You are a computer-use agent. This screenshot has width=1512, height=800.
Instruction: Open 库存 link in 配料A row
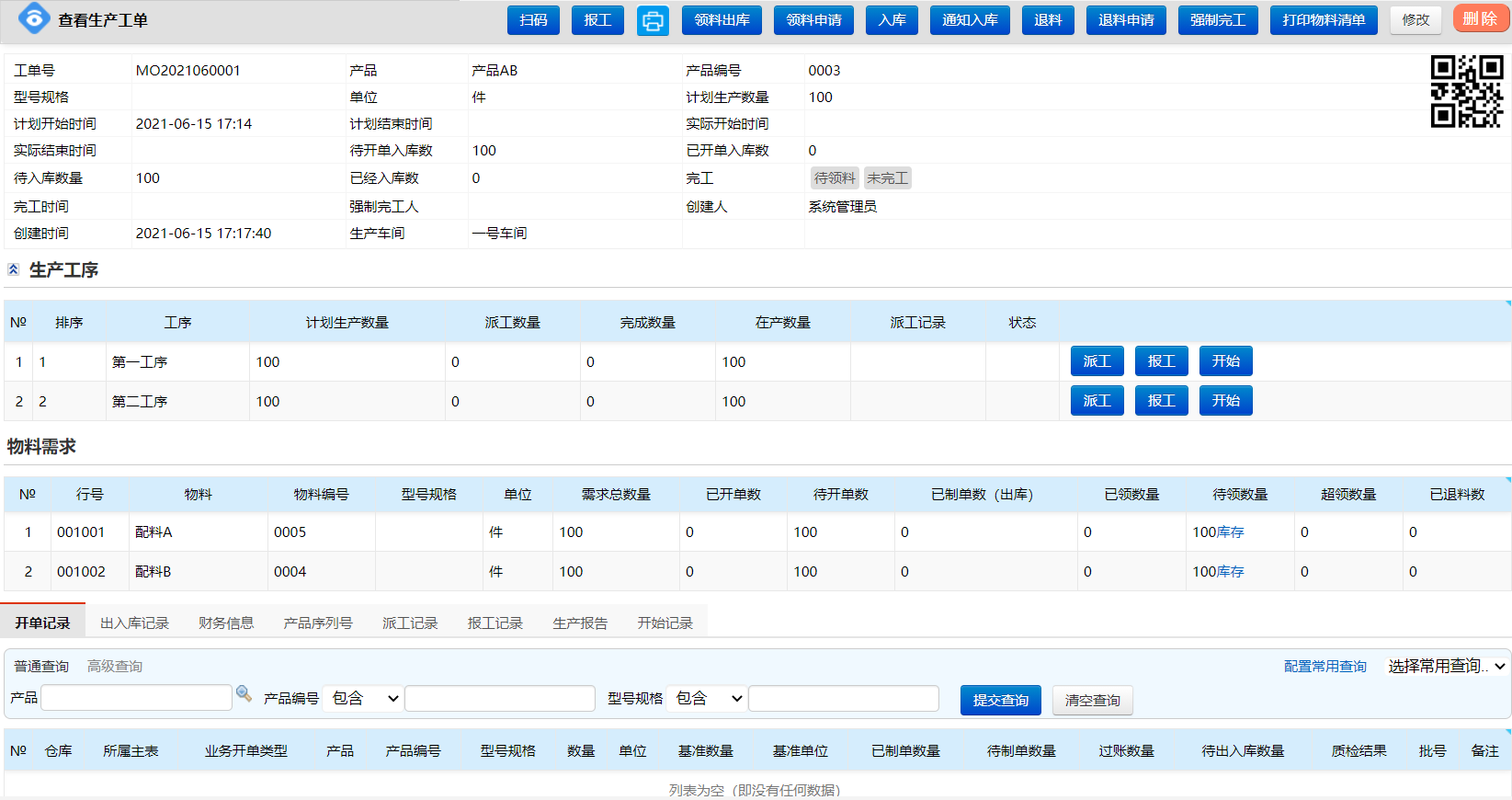click(x=1231, y=532)
